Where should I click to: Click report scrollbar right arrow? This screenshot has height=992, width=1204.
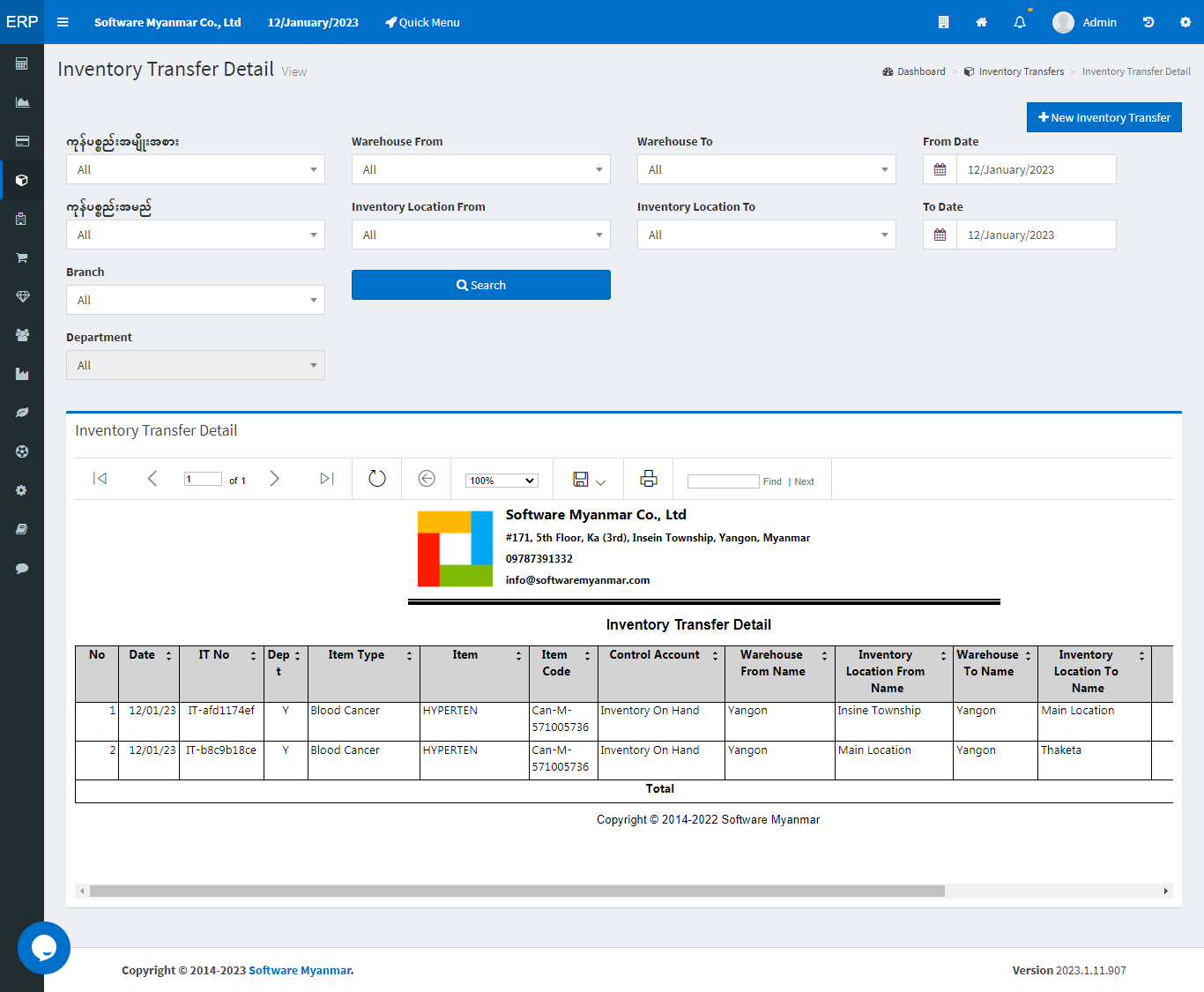point(1166,891)
